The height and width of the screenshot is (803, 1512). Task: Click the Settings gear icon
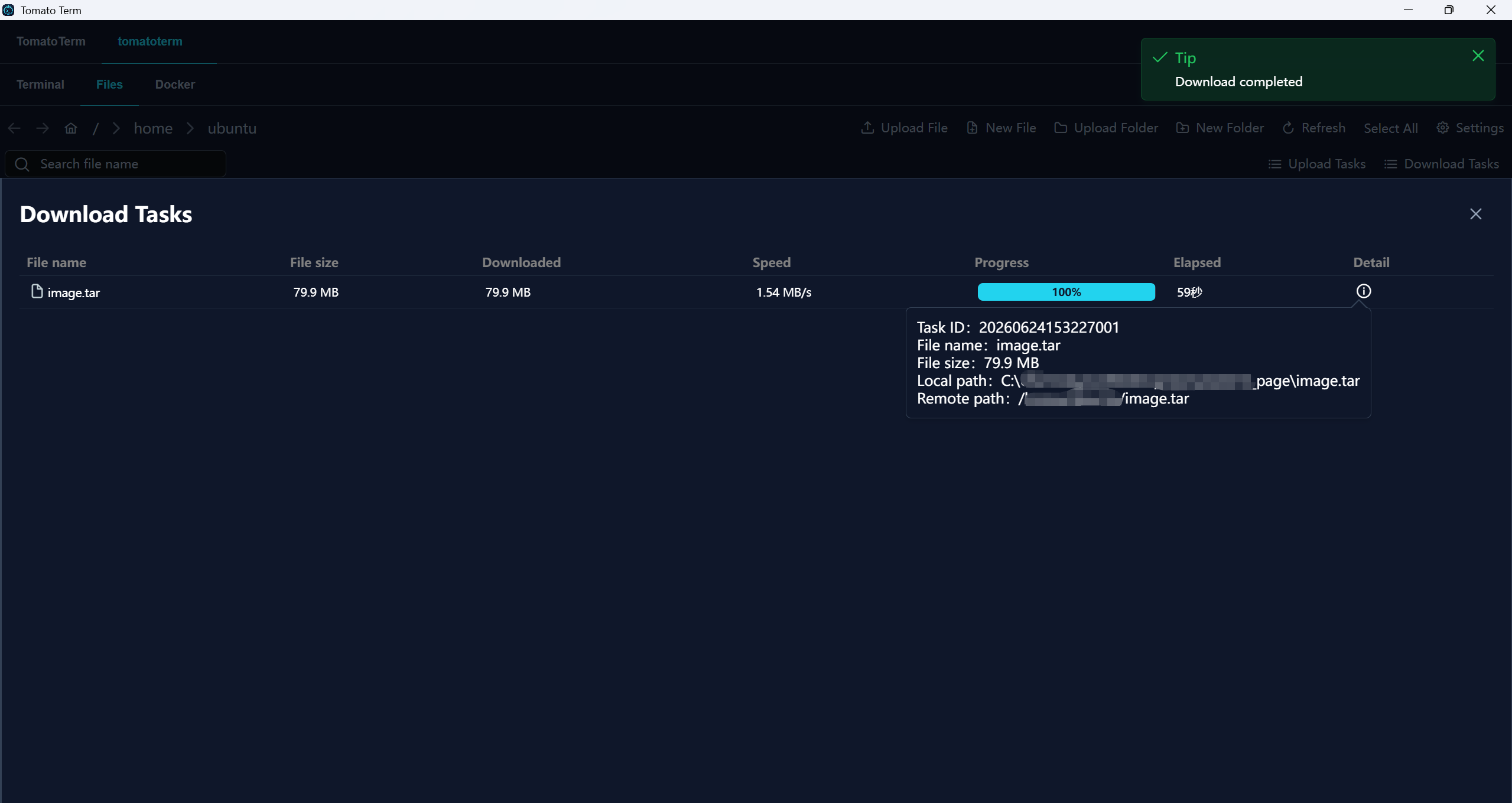[1442, 128]
